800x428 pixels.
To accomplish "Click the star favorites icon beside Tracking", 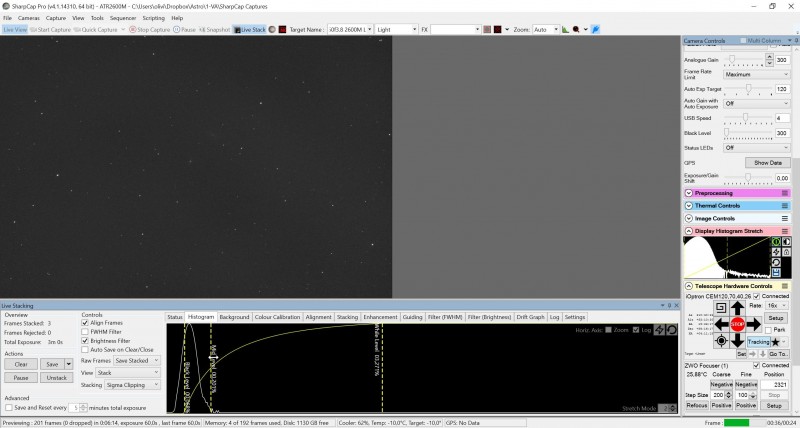I will (x=776, y=342).
